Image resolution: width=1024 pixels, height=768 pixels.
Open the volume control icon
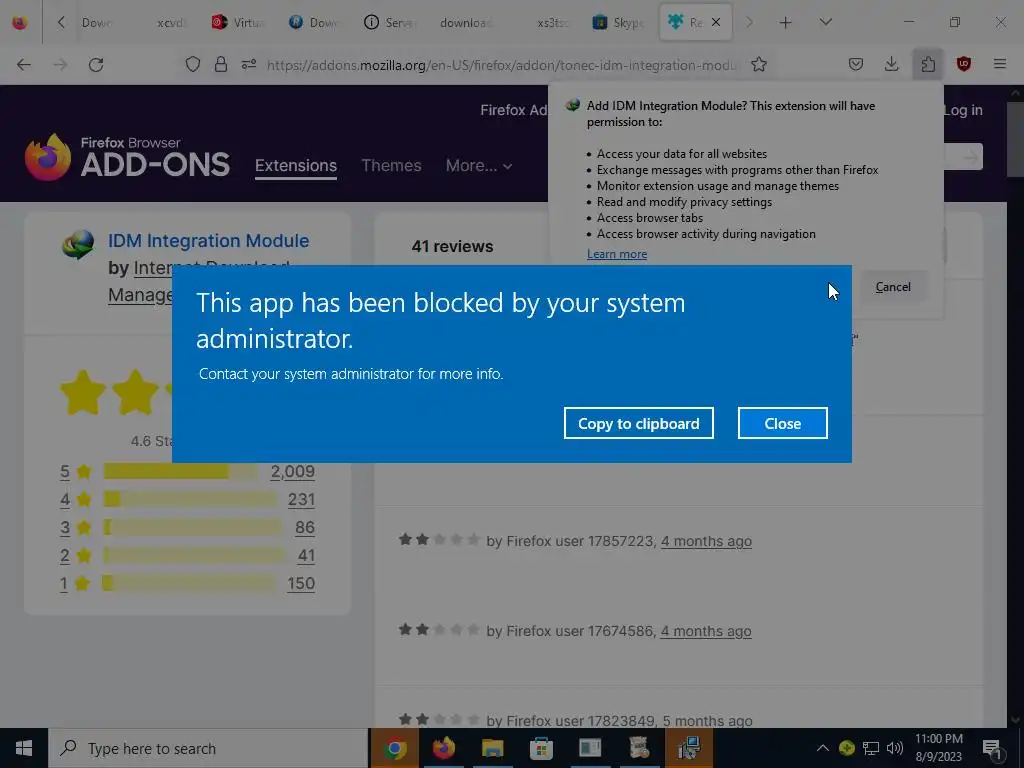[895, 748]
